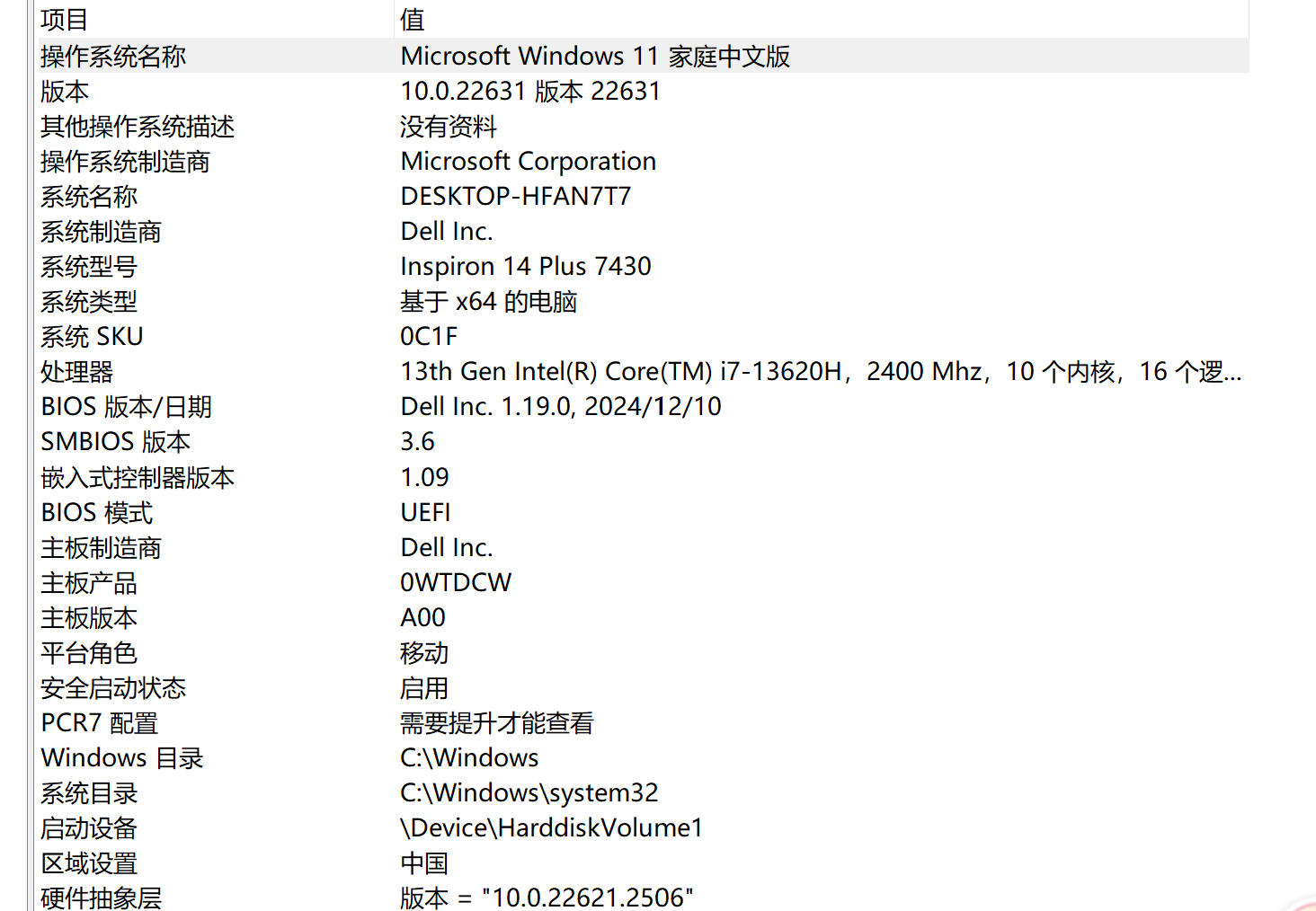Select the BIOS 版本/日期 row

126,407
